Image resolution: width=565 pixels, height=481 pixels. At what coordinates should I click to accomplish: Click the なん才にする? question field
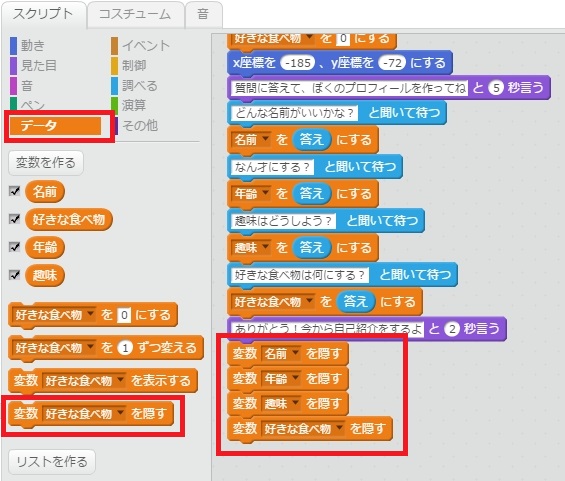(x=272, y=167)
